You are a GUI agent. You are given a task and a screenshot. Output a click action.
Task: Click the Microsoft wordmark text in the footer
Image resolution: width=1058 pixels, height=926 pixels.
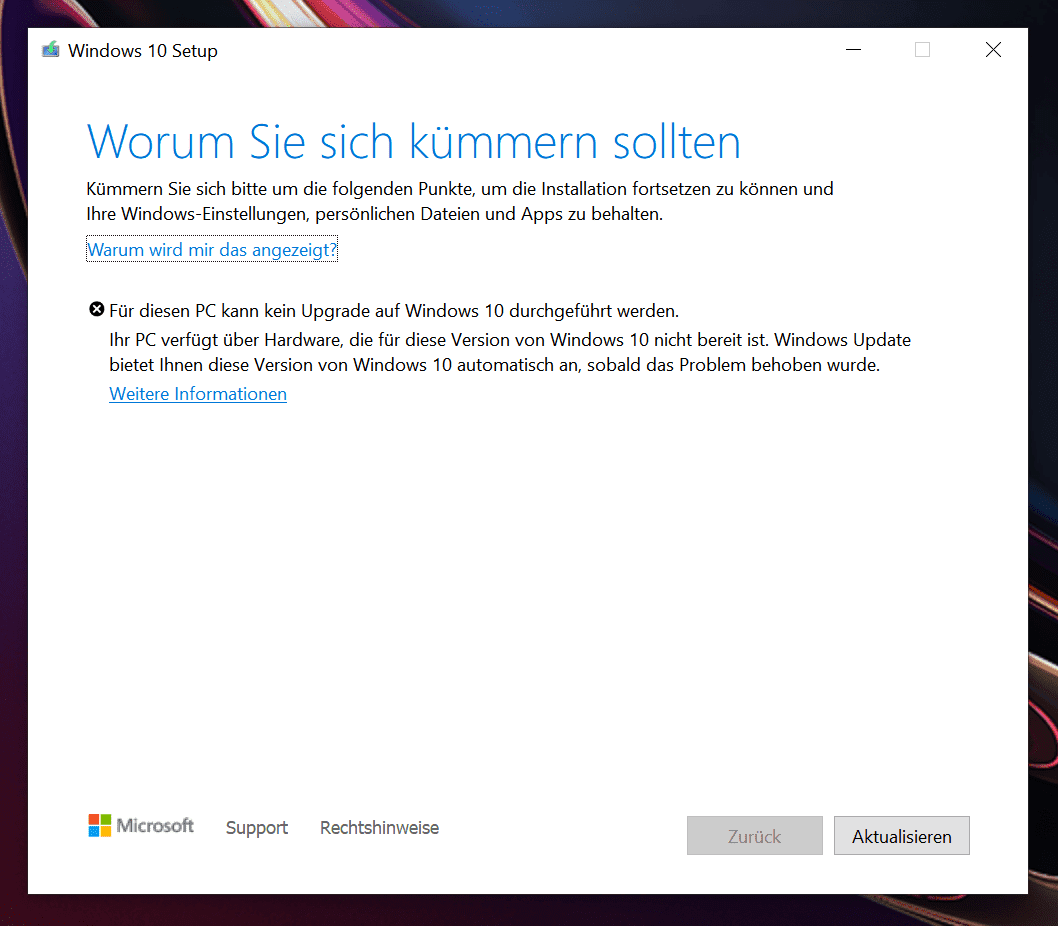[155, 826]
